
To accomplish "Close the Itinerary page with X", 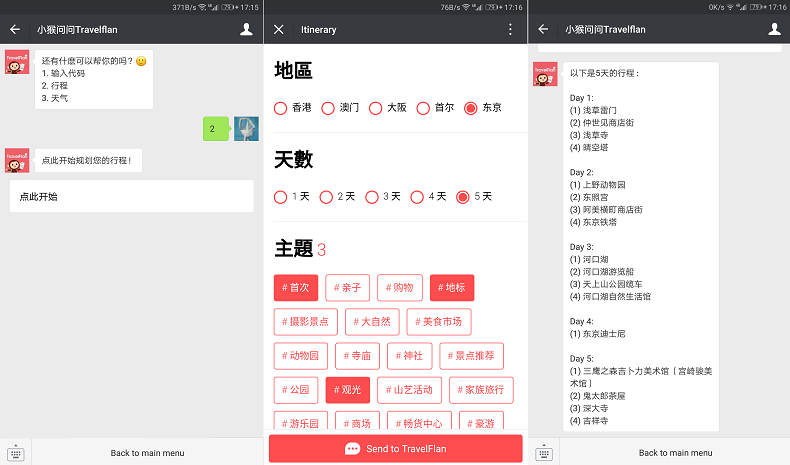I will tap(279, 30).
